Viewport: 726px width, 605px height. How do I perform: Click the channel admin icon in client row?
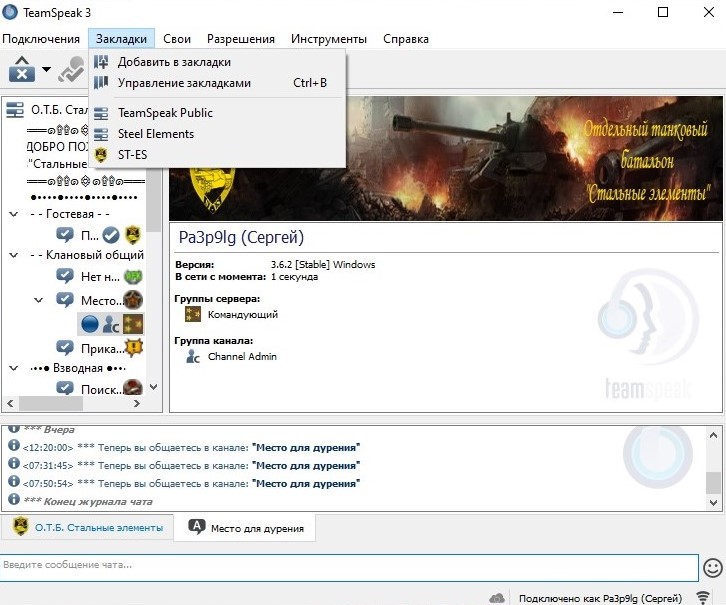point(111,324)
